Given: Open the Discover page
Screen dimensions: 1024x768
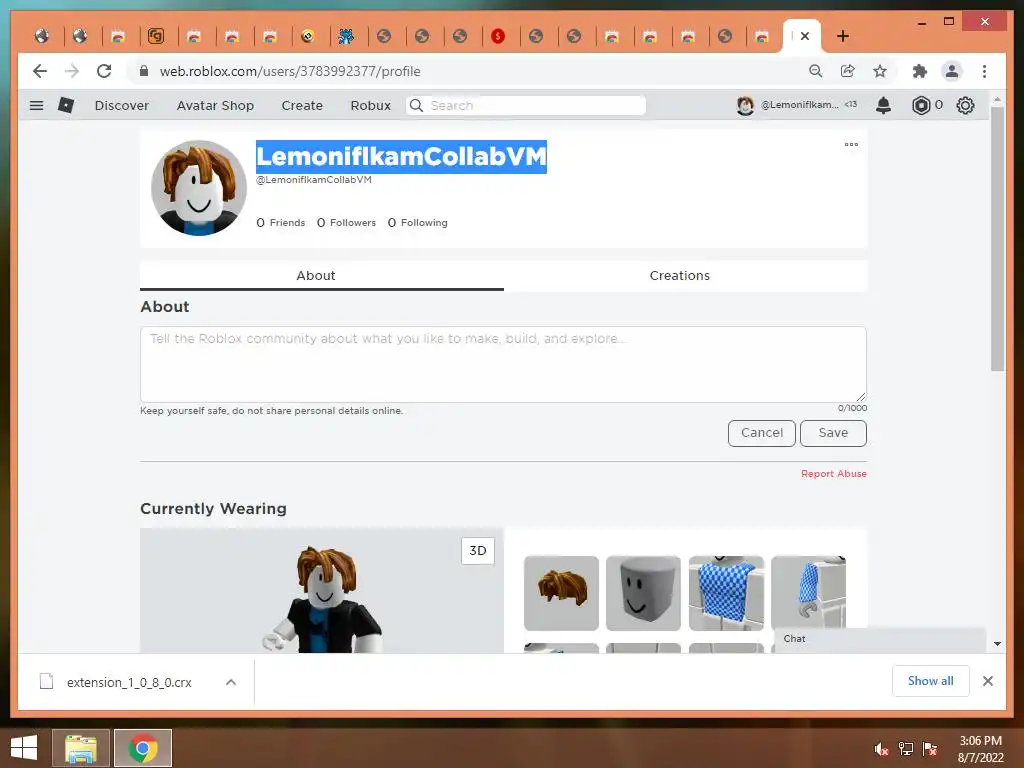Looking at the screenshot, I should coord(121,106).
